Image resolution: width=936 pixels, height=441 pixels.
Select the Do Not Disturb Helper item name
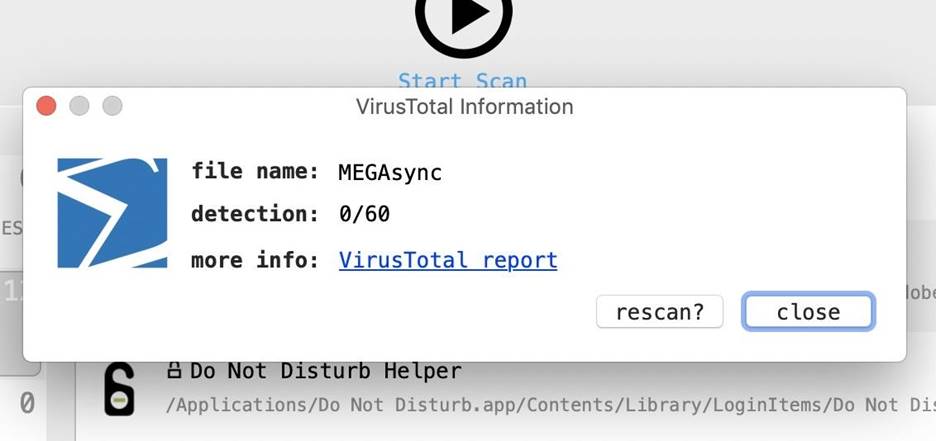(x=325, y=371)
